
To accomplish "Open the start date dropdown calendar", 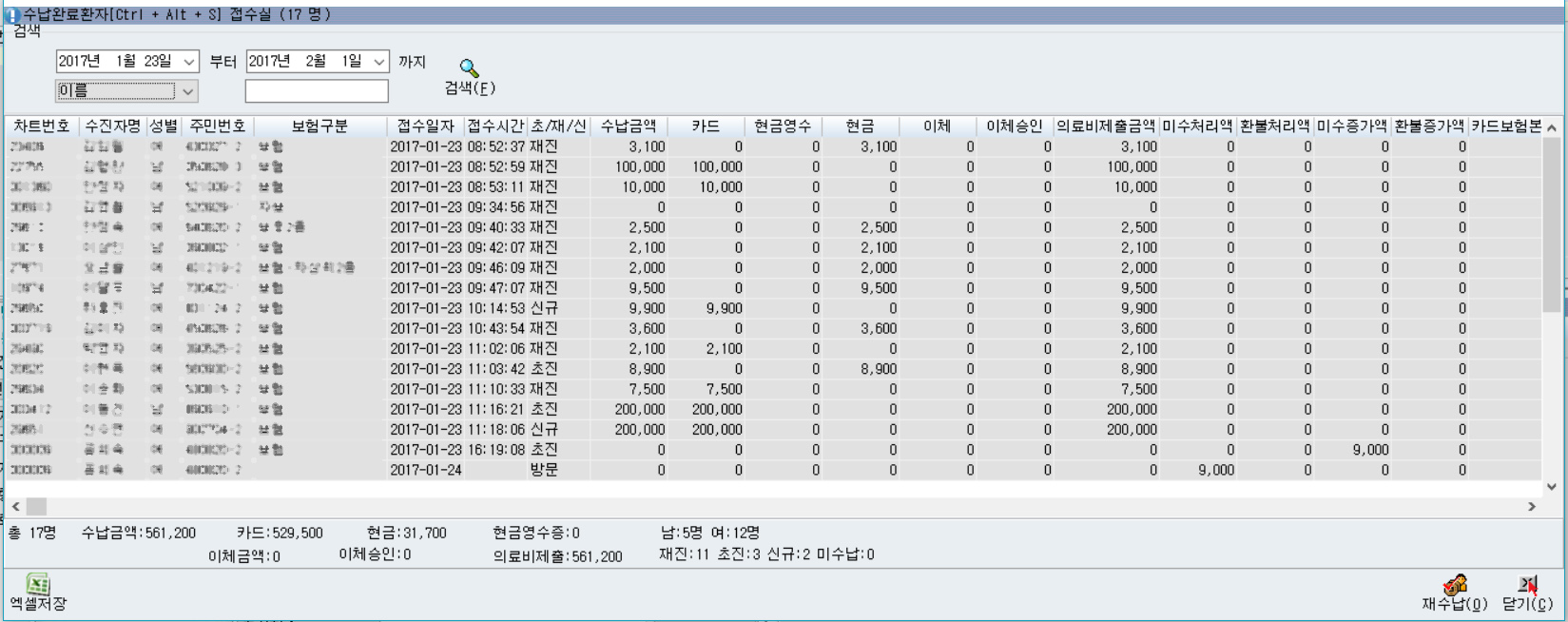I will coord(189,62).
